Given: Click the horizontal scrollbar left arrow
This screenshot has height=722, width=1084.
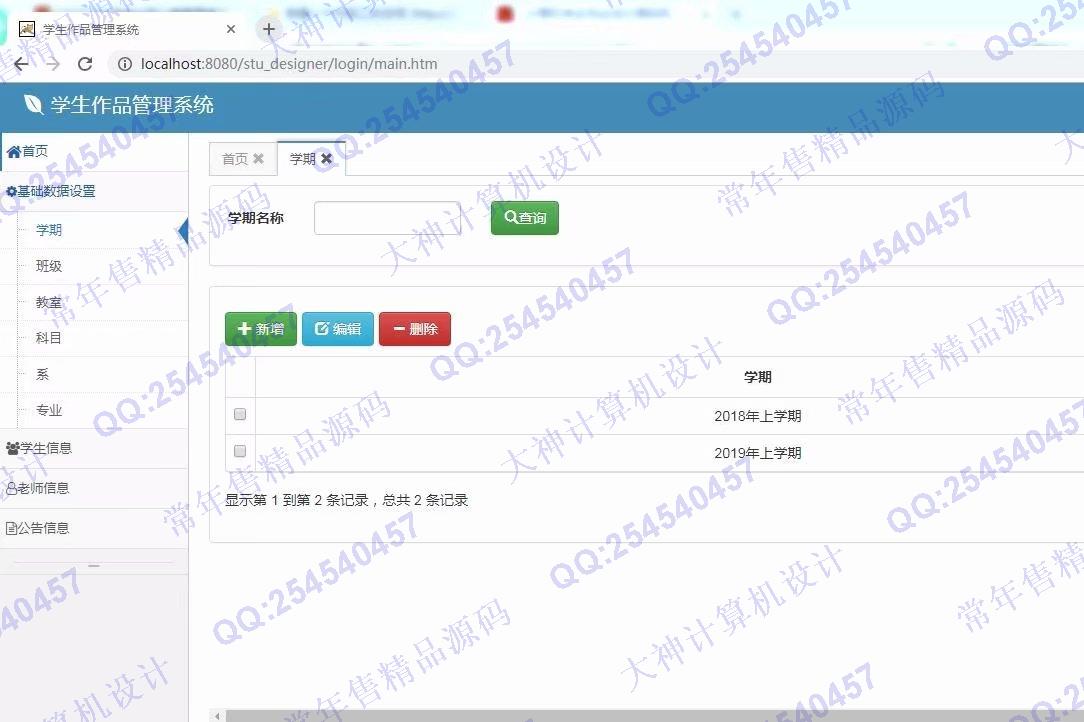Looking at the screenshot, I should coord(217,716).
